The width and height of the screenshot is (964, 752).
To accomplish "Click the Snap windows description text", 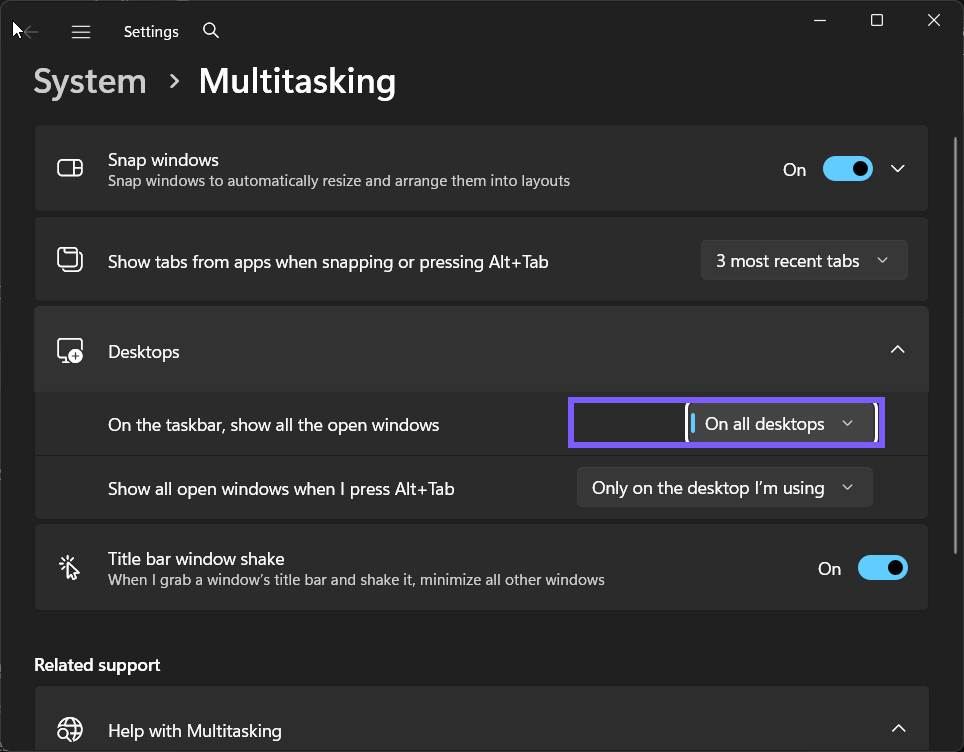I will pyautogui.click(x=339, y=181).
